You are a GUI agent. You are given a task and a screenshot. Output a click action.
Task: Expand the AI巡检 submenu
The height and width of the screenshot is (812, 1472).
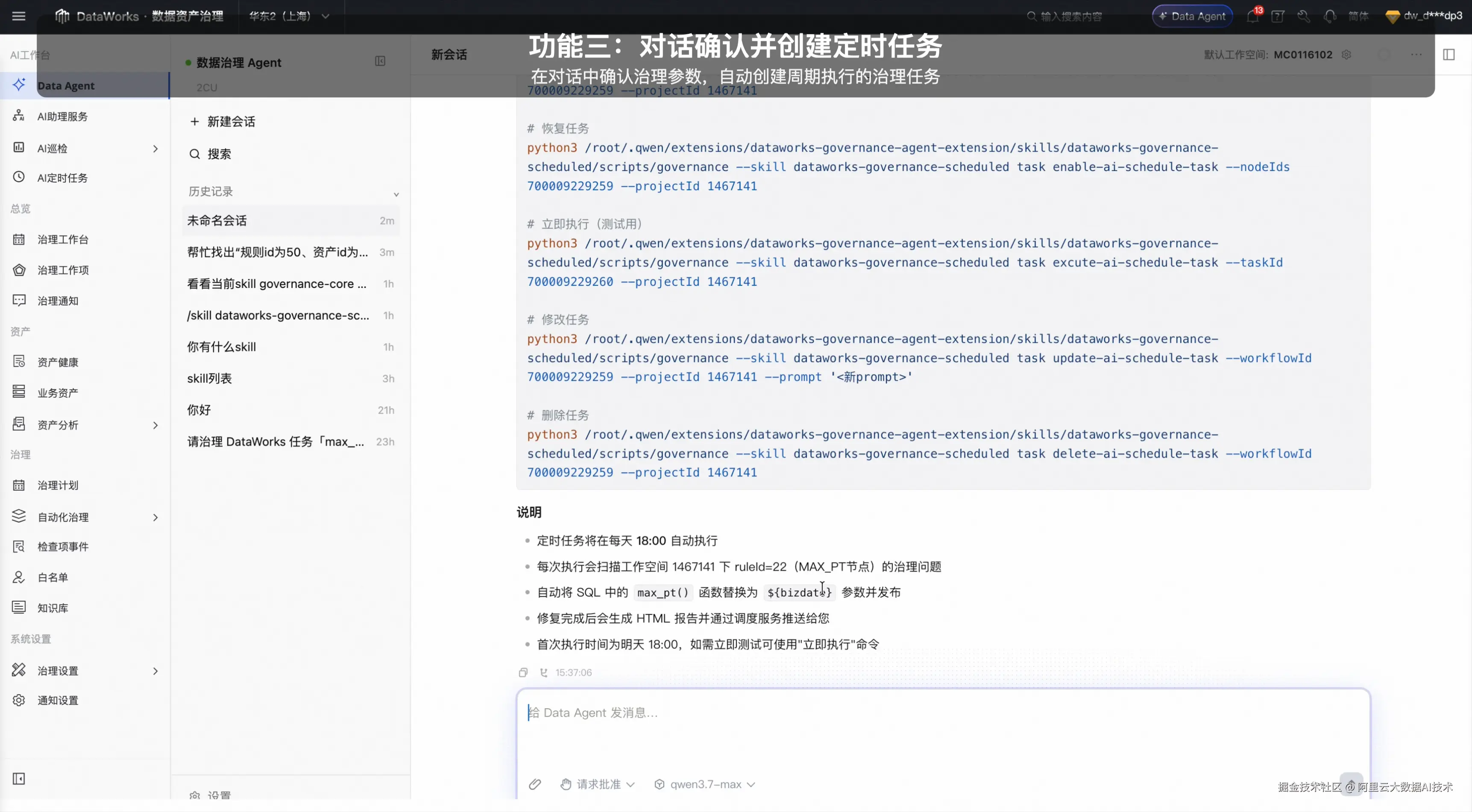coord(155,149)
